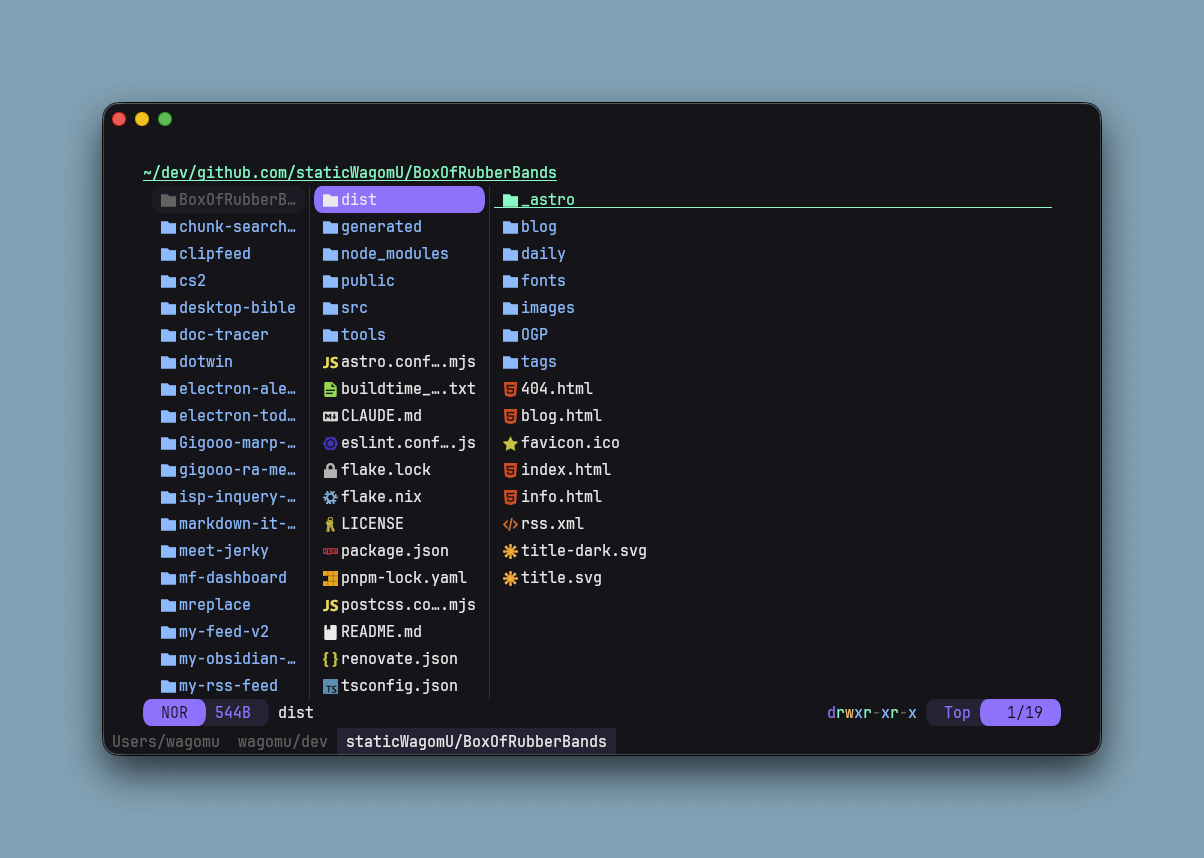Viewport: 1204px width, 858px height.
Task: Click the JS icon beside astro.conf….mjs
Action: (x=330, y=362)
